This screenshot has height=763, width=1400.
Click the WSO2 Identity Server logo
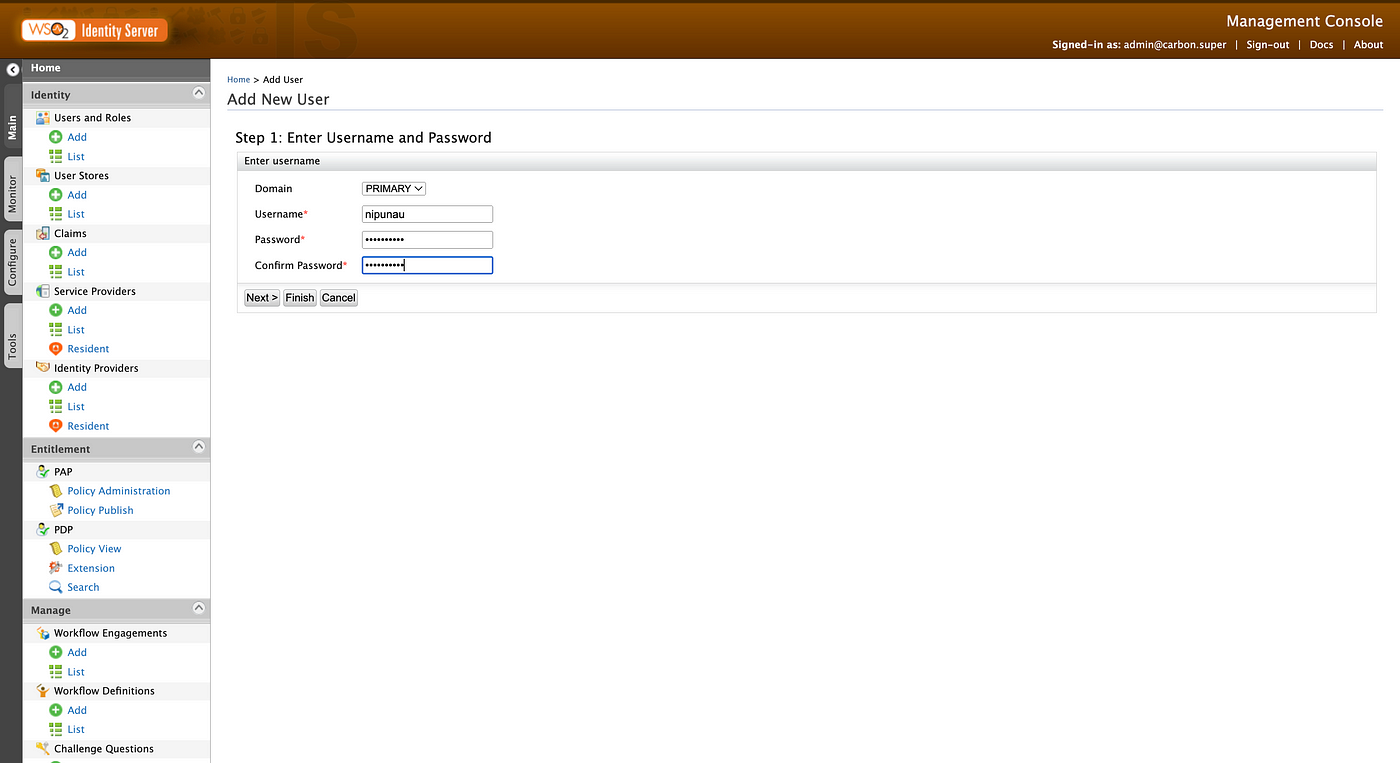[94, 30]
